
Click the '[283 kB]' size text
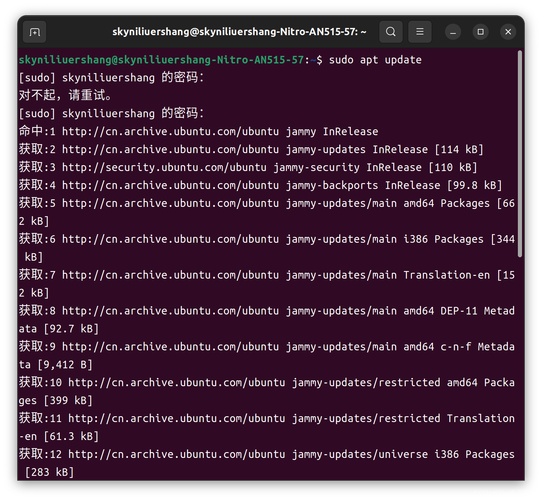coord(49,472)
